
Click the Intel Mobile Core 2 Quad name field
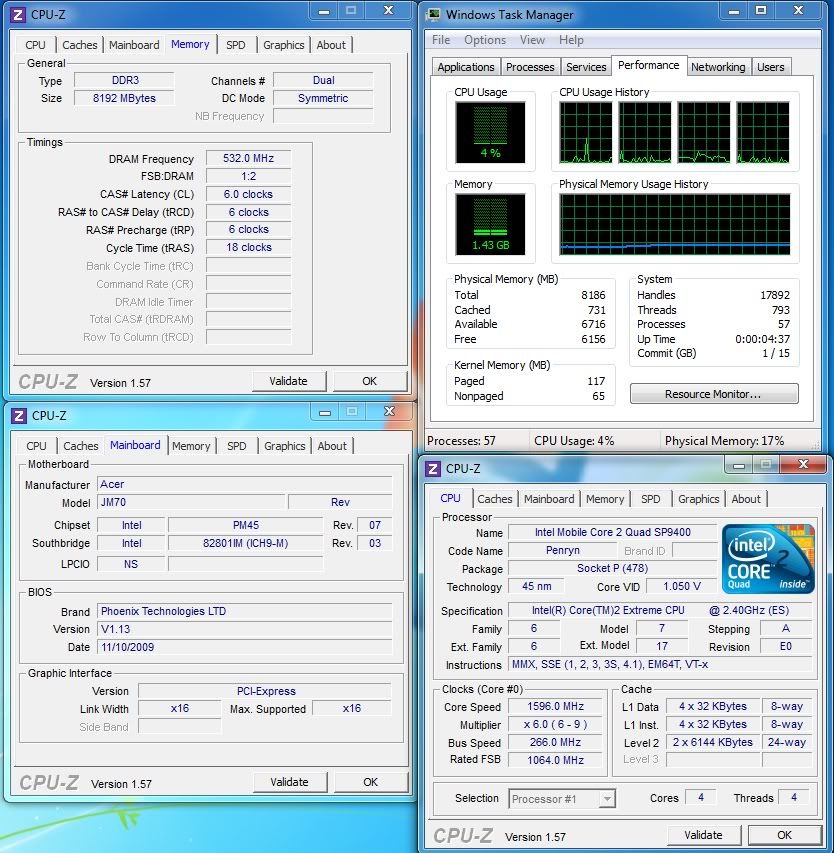[613, 532]
